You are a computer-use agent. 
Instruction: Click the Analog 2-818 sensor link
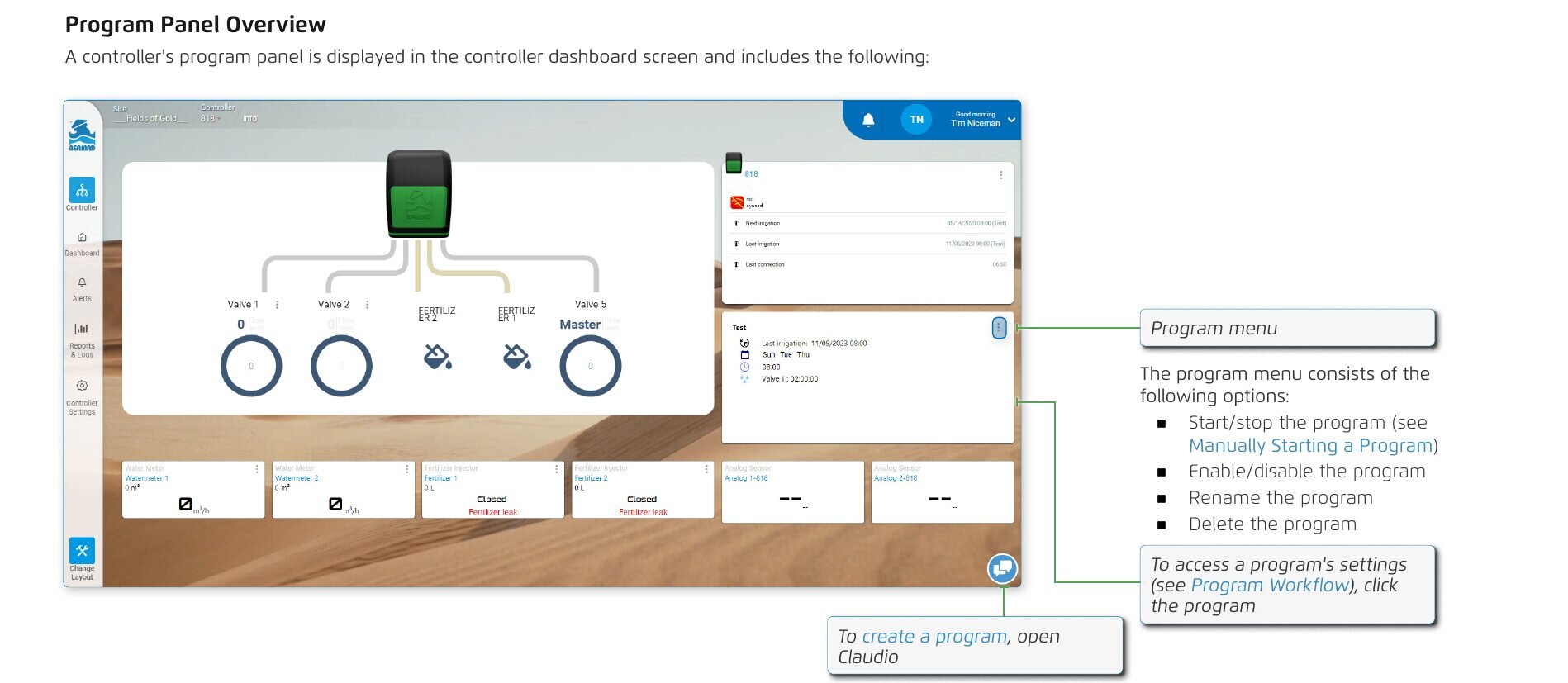[896, 478]
